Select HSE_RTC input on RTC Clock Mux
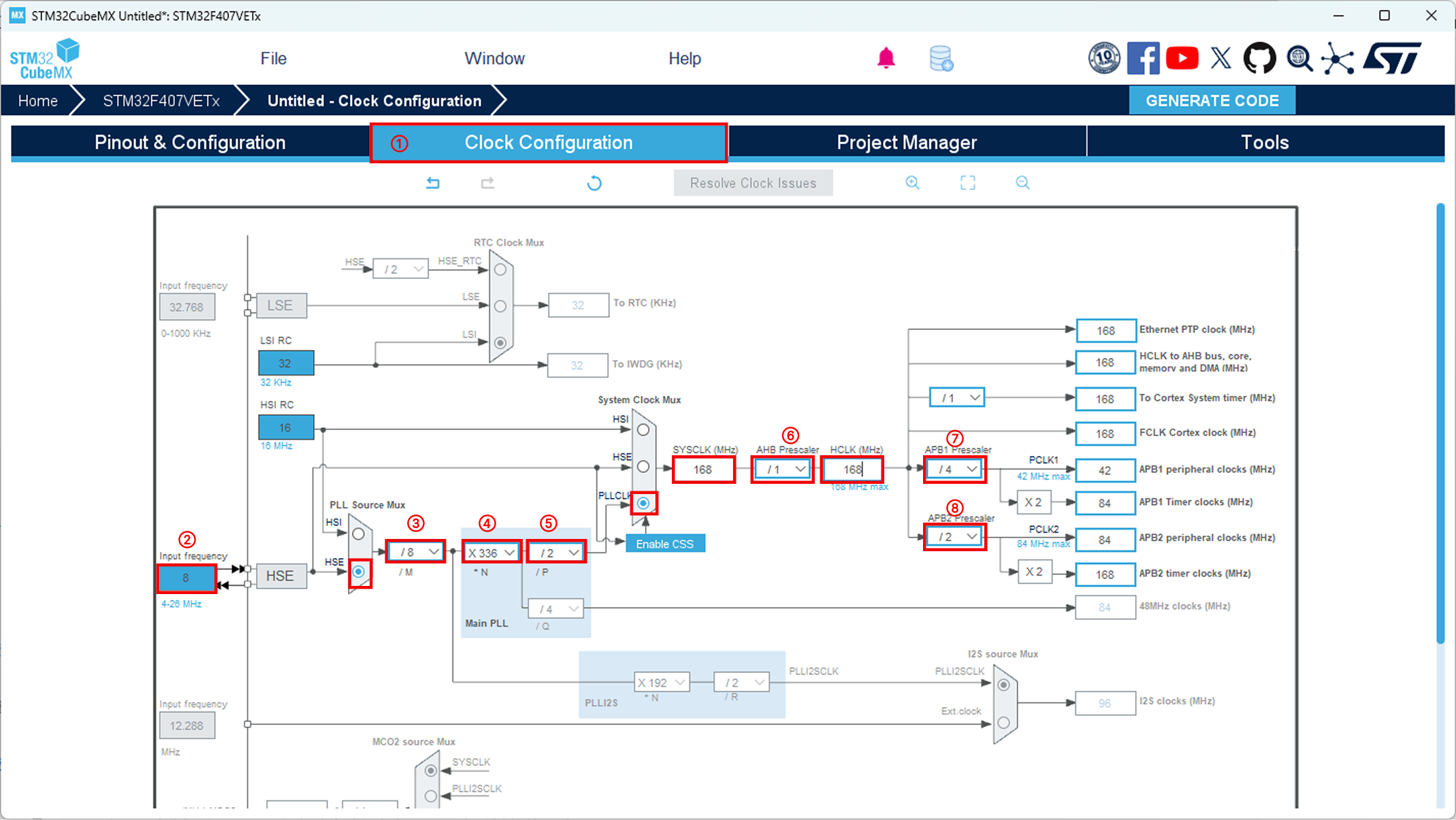 [x=500, y=269]
